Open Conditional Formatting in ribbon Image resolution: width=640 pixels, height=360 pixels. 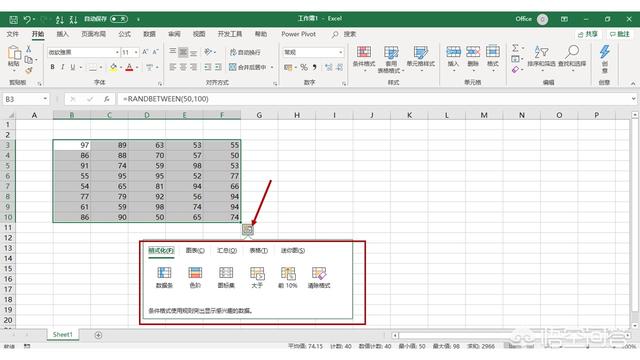(364, 58)
